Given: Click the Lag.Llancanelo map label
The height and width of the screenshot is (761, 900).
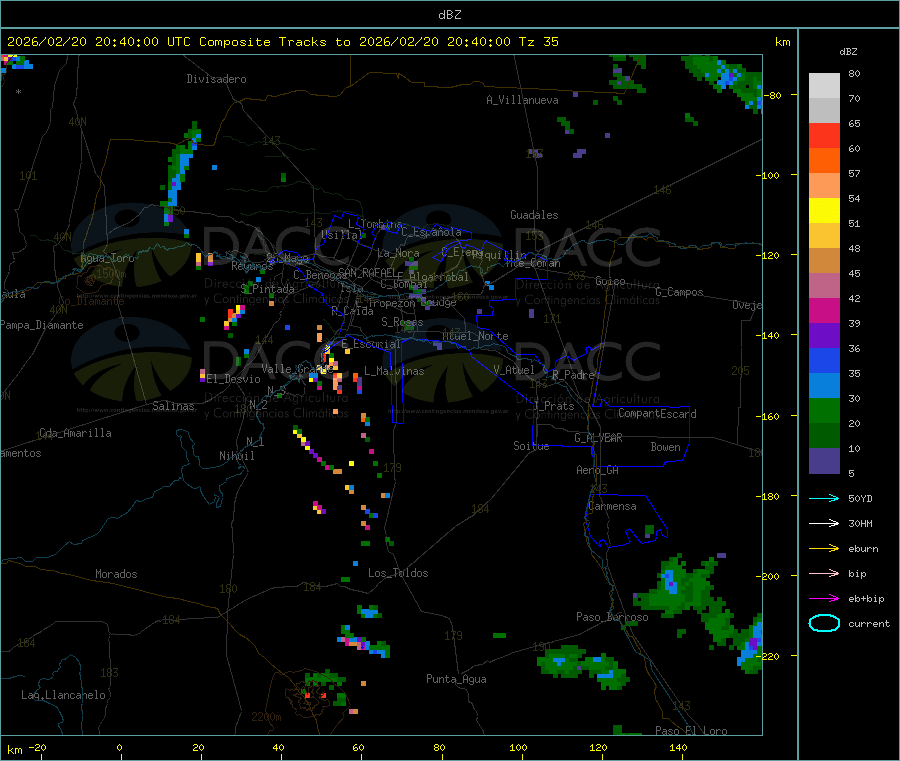Looking at the screenshot, I should (x=63, y=695).
